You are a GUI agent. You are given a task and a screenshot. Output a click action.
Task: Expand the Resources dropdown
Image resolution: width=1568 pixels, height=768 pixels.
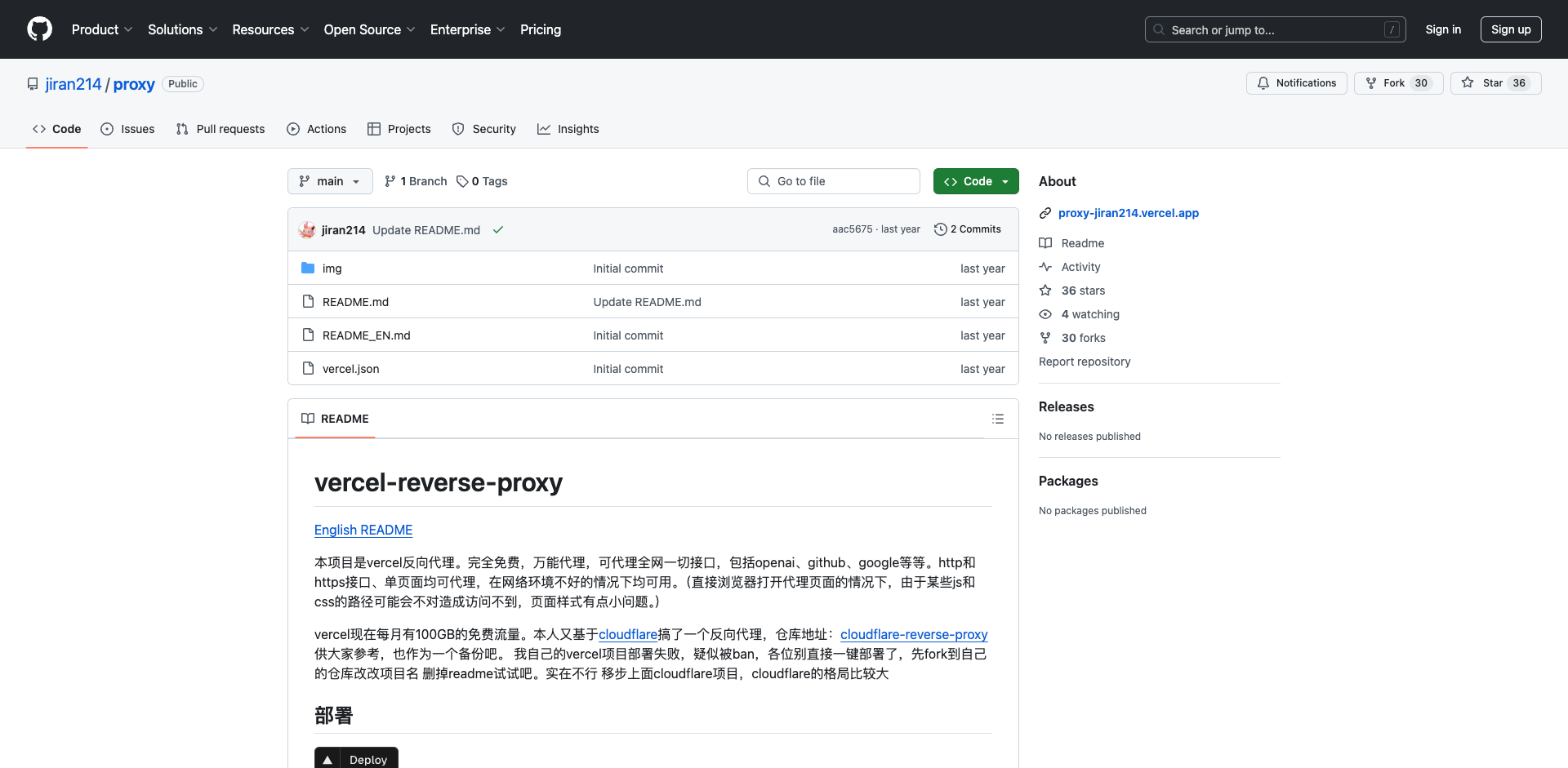point(270,29)
